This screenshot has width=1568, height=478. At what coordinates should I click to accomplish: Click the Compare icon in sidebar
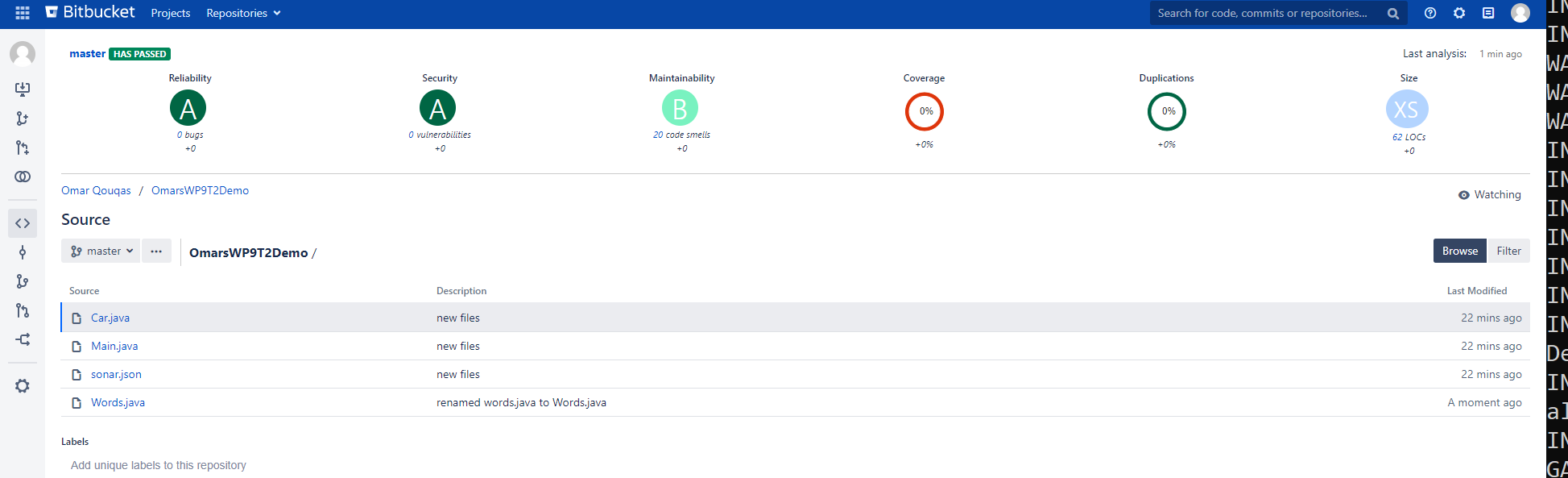point(23,177)
